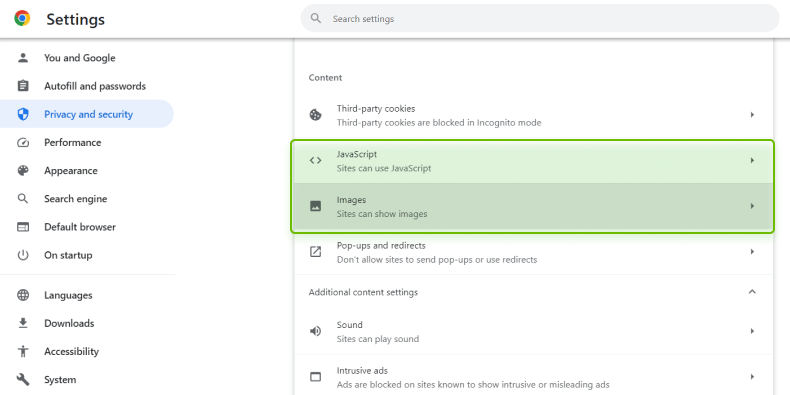Click "Sites can show images" description

(x=382, y=214)
